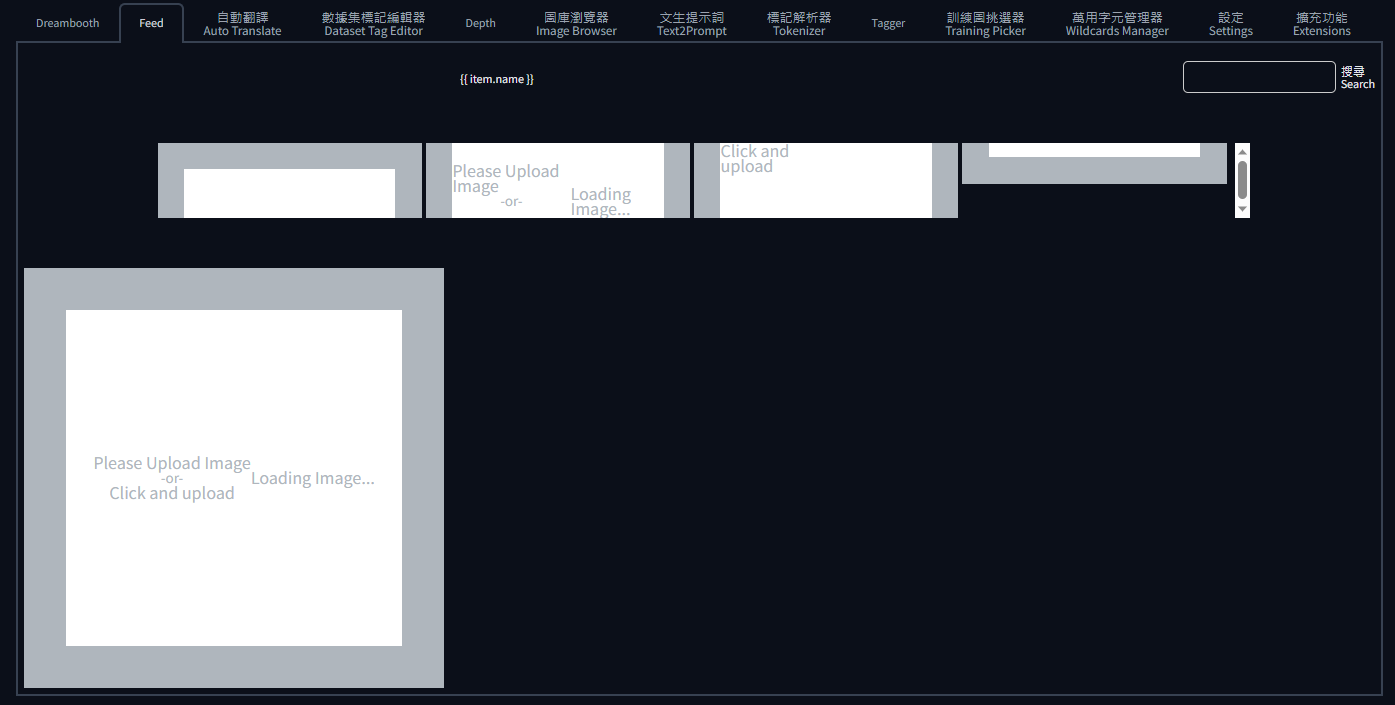
Task: Switch to the Dreambooth tab
Action: (x=67, y=22)
